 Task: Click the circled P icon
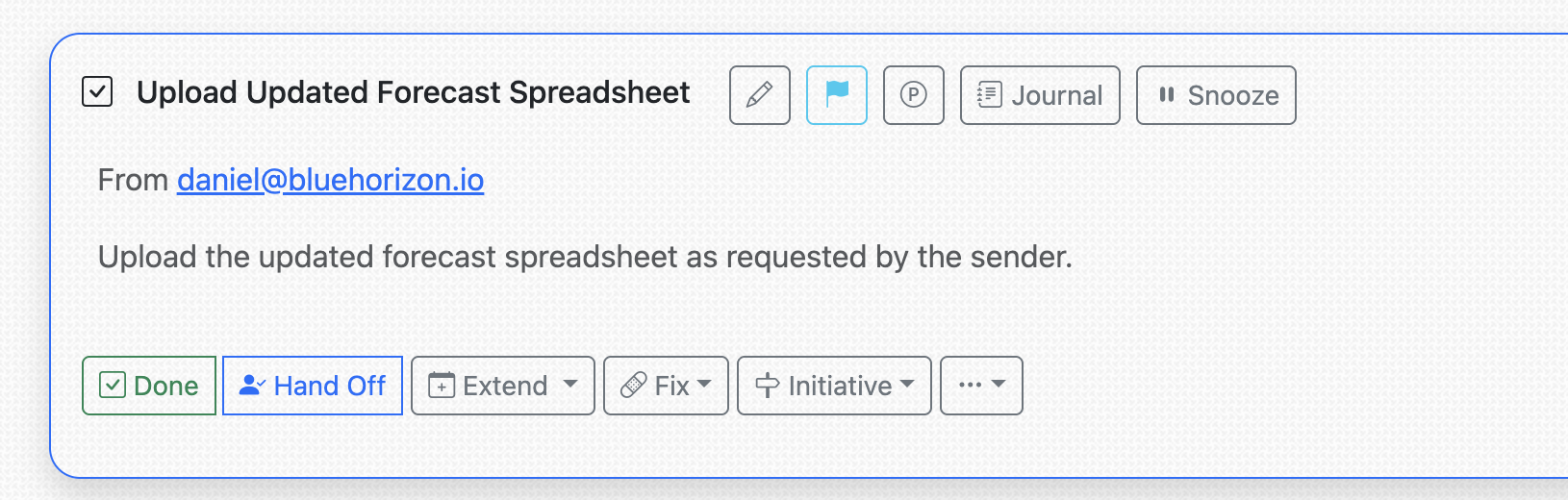point(913,95)
